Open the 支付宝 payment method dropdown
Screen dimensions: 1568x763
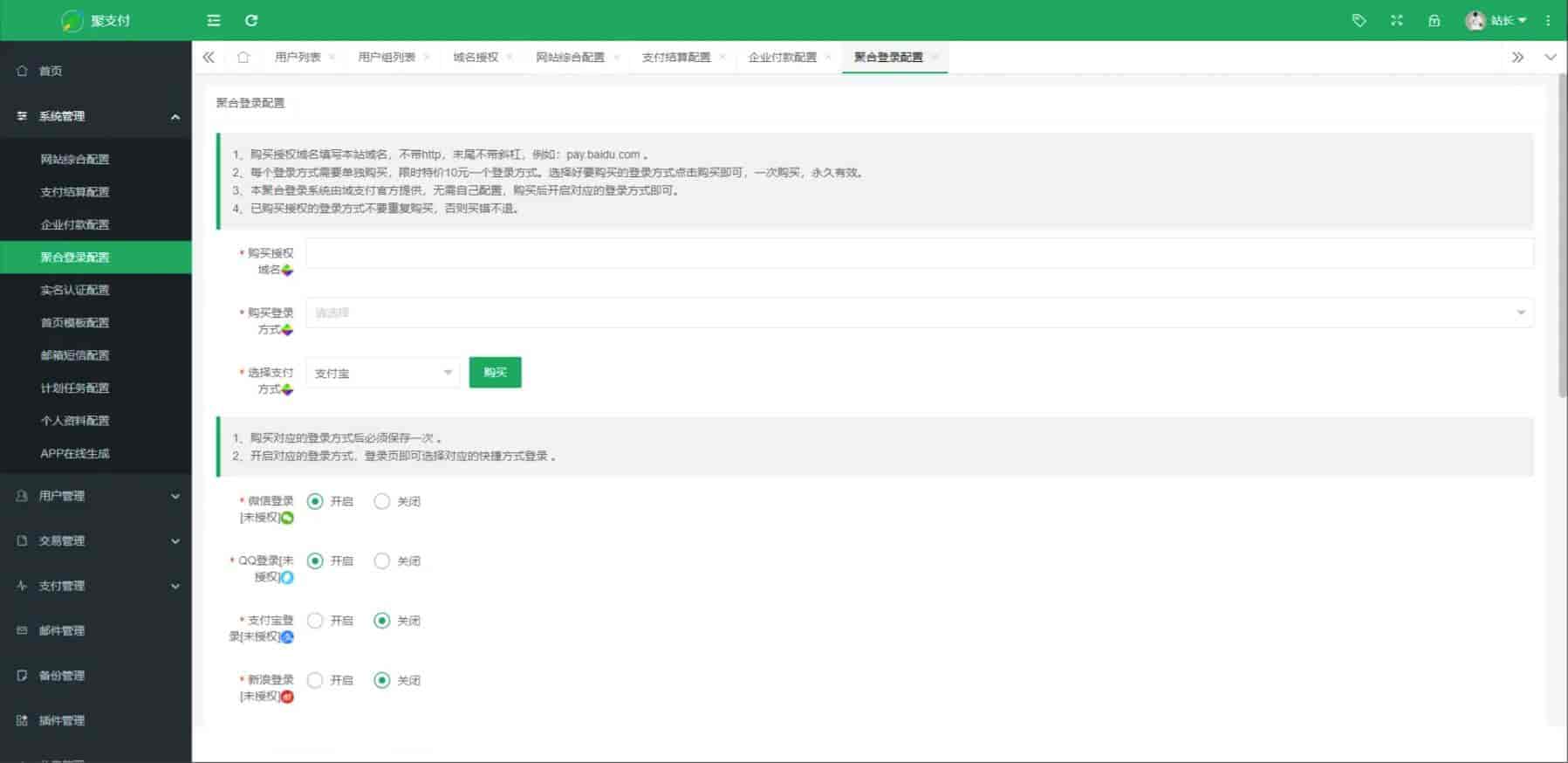click(382, 373)
